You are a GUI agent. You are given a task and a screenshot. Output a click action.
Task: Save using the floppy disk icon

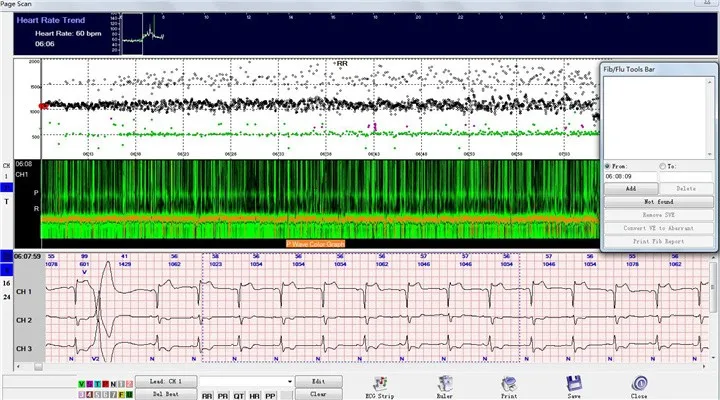click(x=574, y=385)
